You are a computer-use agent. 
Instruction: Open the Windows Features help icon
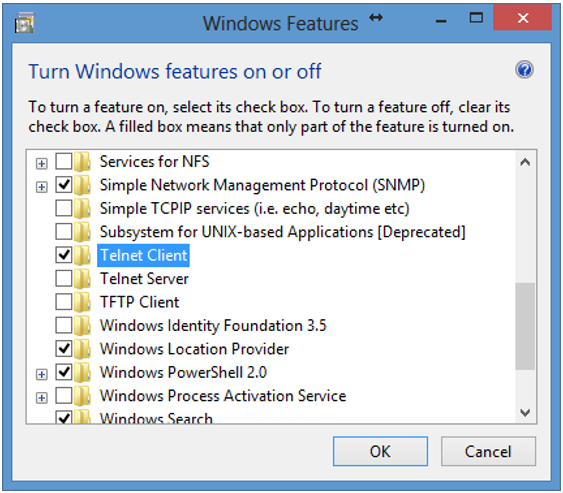[524, 70]
